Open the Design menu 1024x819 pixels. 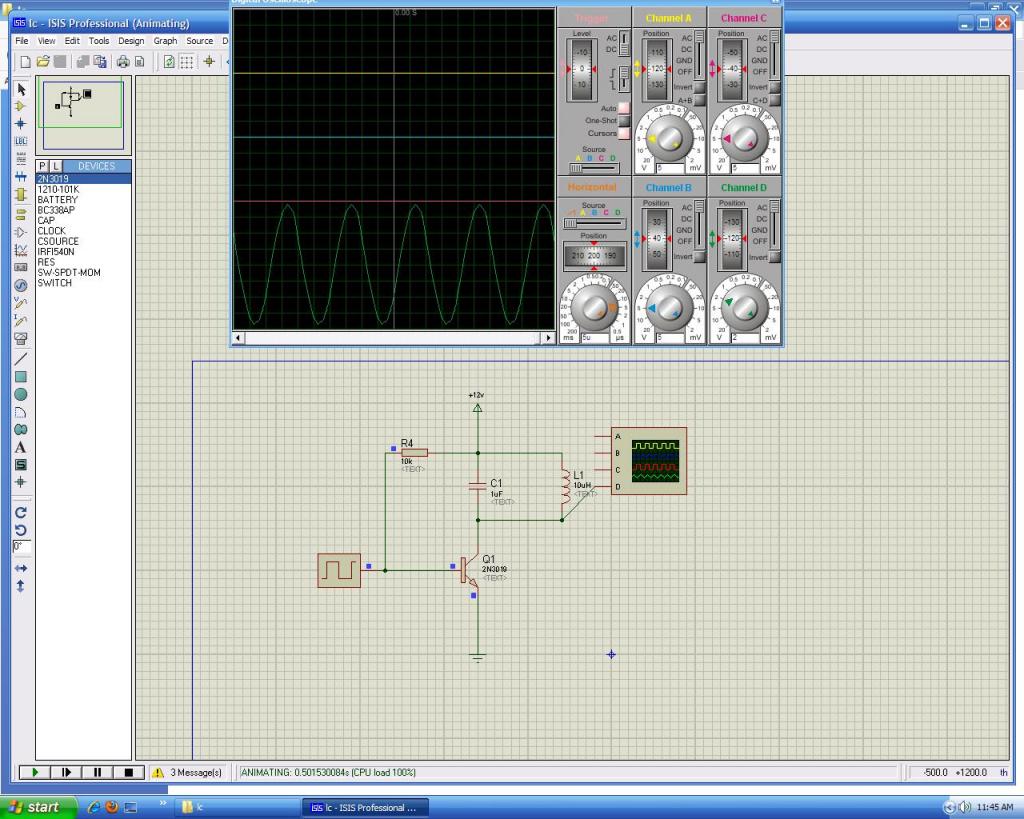click(x=131, y=41)
